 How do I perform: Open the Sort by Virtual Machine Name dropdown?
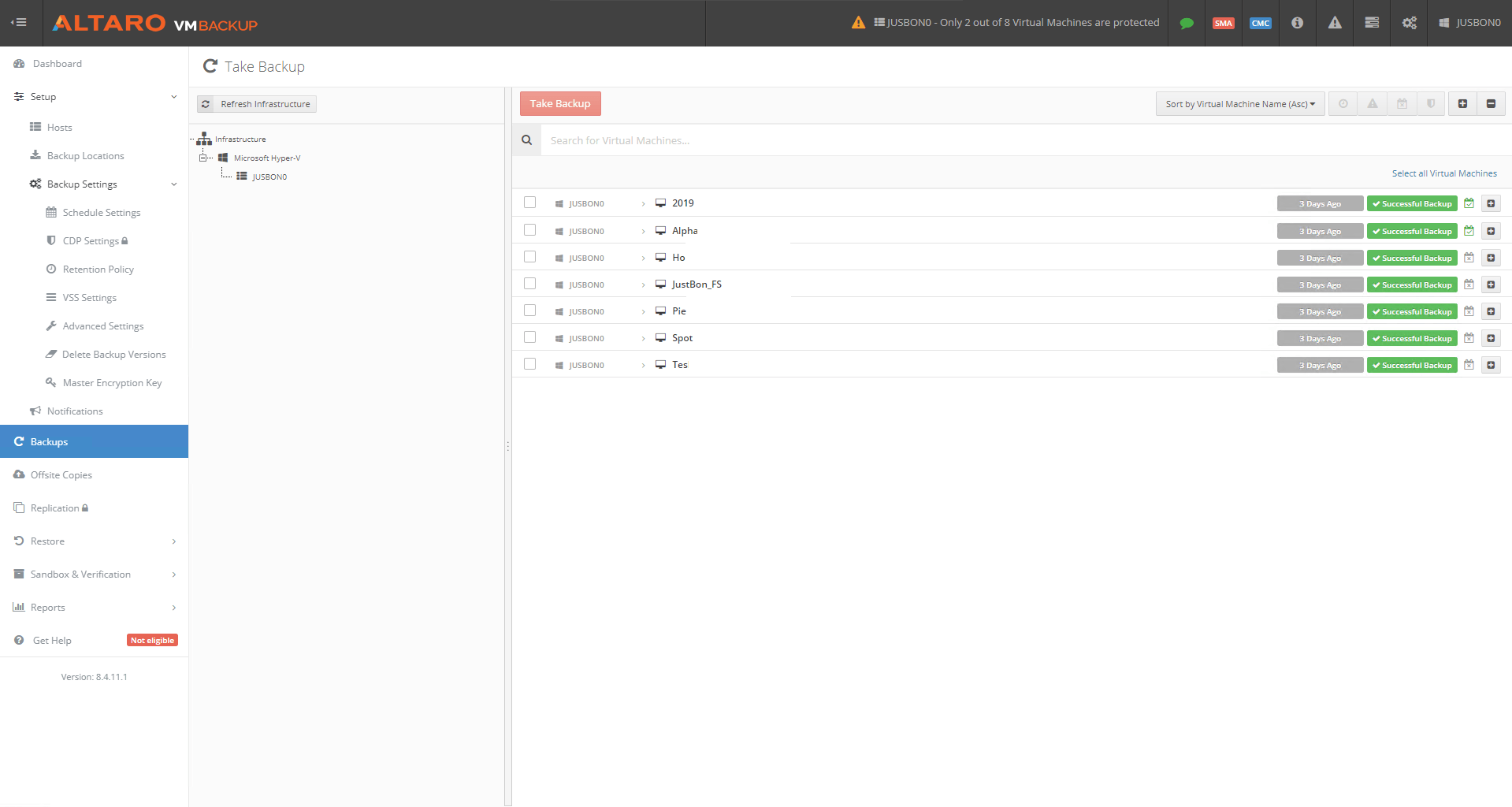click(x=1240, y=104)
